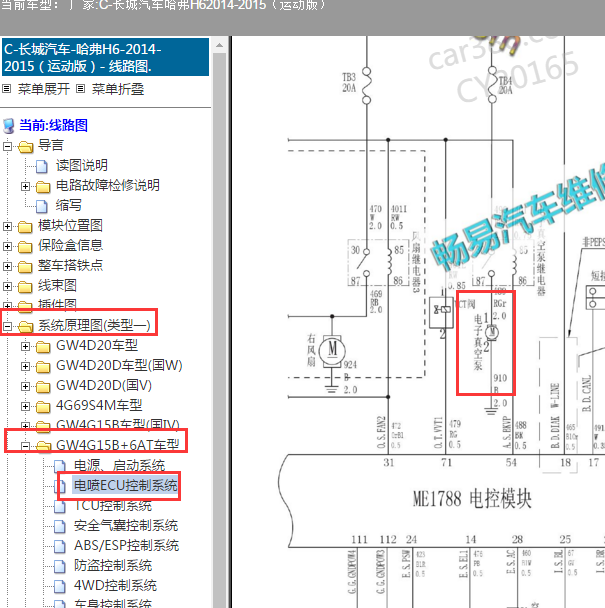This screenshot has width=605, height=608.
Task: Click the TB3 20A fuse symbol
Action: [x=366, y=86]
